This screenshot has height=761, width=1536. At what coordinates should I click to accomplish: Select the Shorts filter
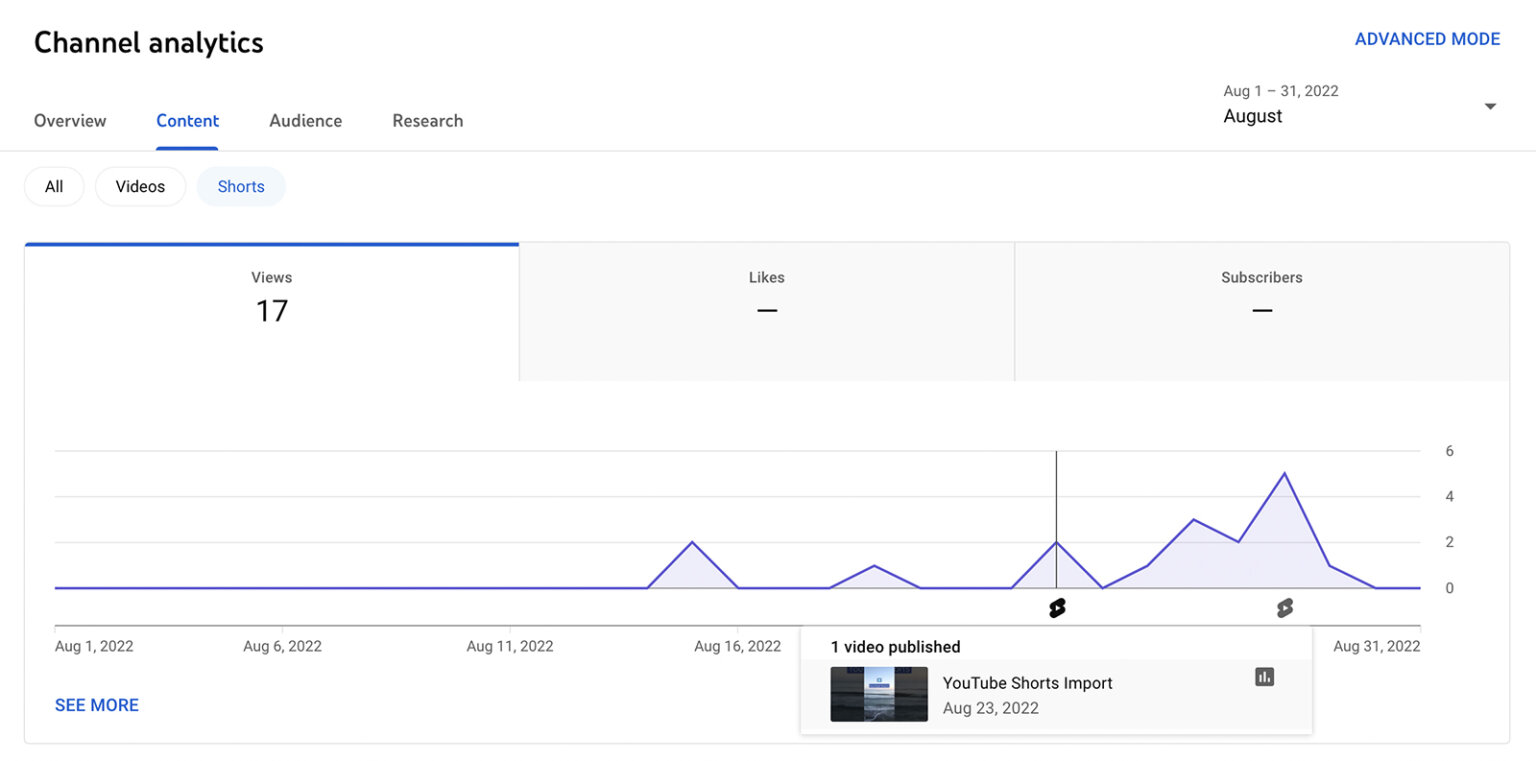pos(240,186)
